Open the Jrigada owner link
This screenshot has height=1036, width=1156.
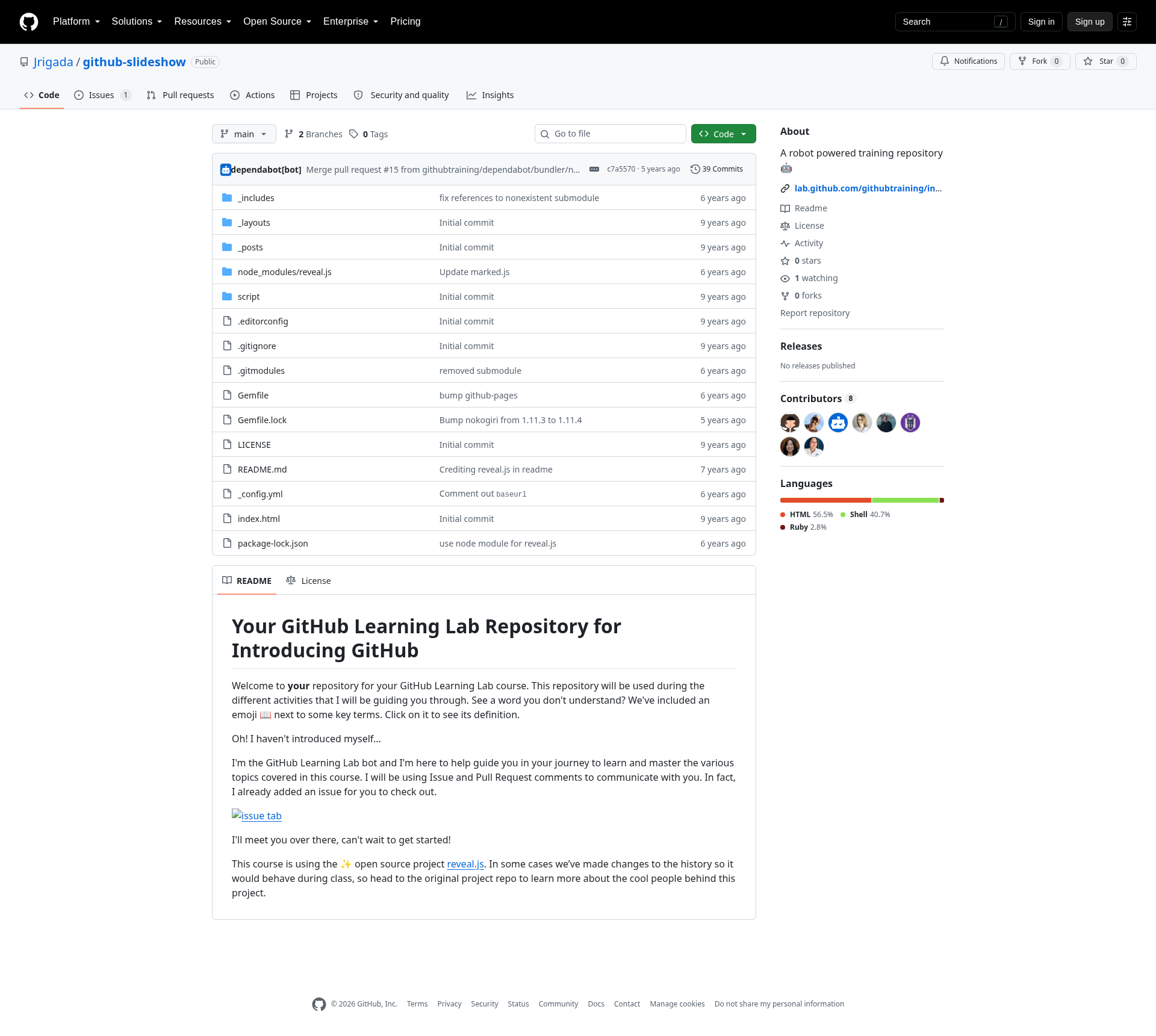point(53,62)
